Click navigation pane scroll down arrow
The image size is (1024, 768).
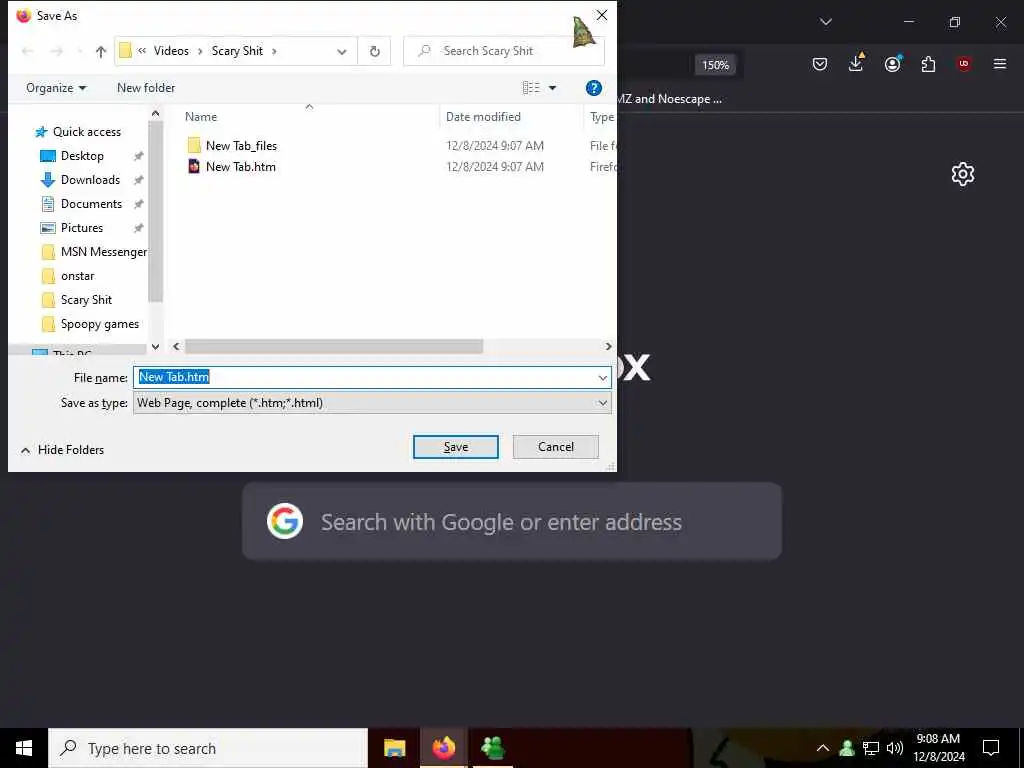pos(155,347)
